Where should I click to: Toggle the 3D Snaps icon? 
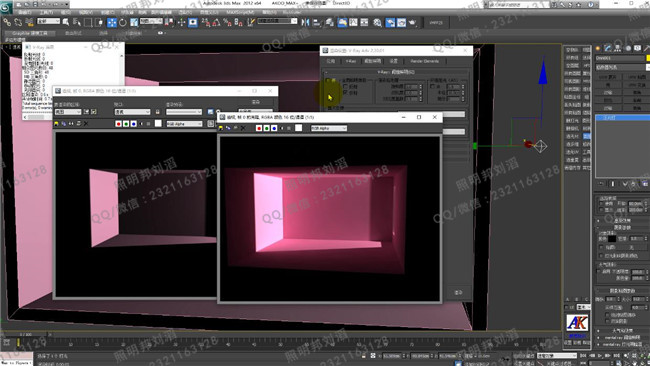tap(206, 22)
